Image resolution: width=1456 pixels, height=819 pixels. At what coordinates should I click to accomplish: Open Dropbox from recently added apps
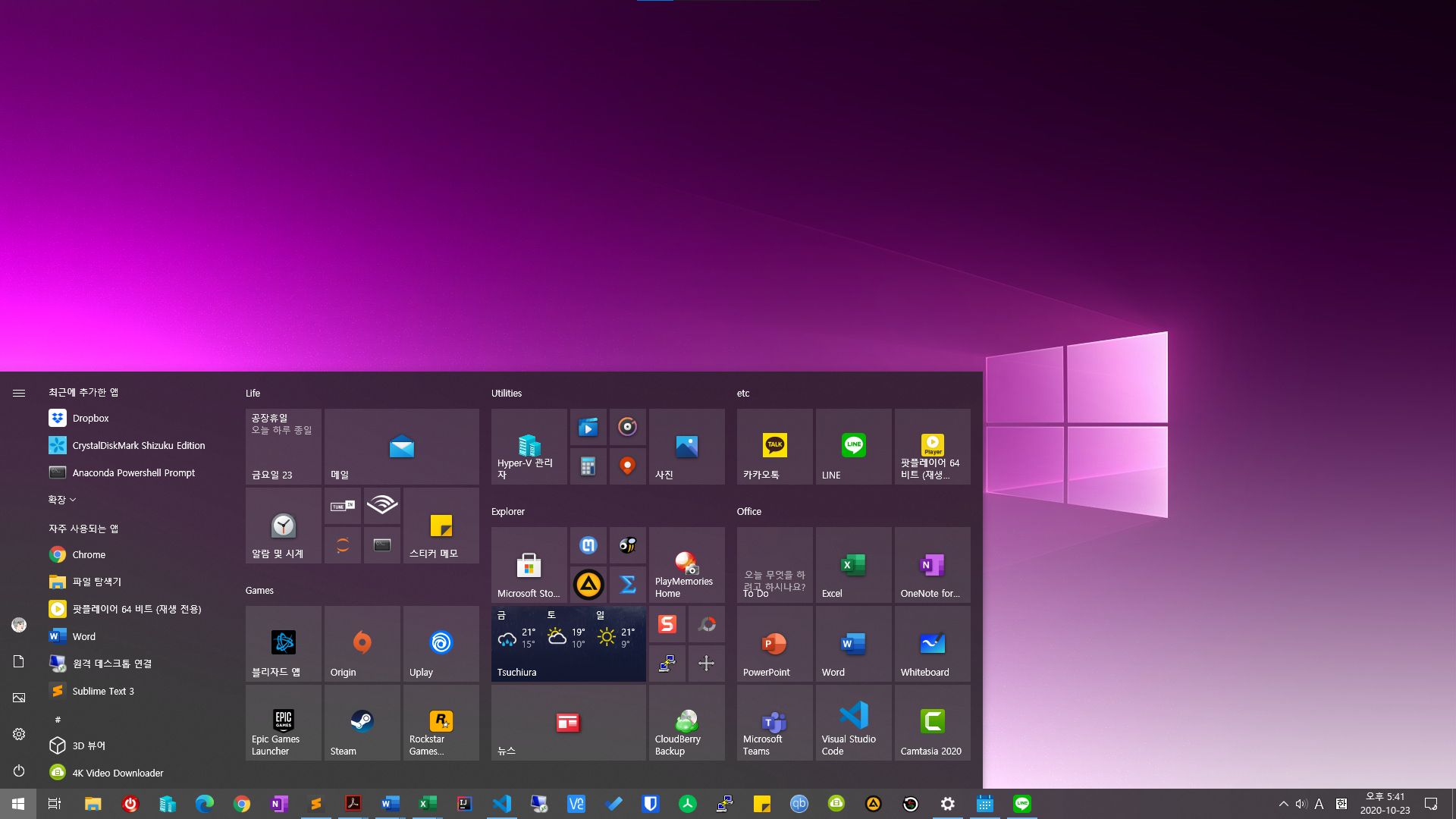click(90, 418)
